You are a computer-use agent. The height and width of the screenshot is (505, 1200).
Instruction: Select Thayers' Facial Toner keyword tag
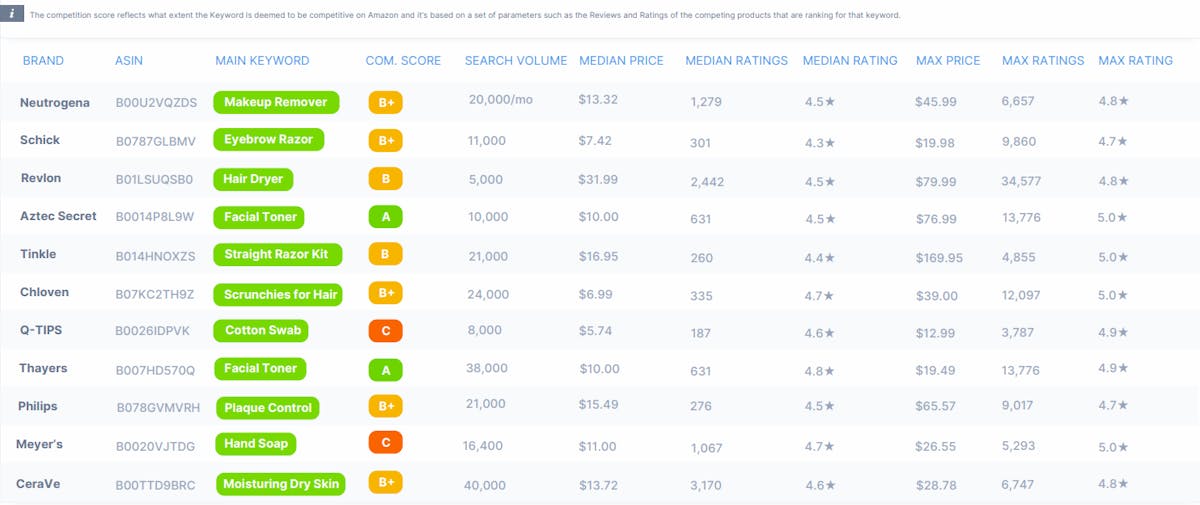coord(260,369)
